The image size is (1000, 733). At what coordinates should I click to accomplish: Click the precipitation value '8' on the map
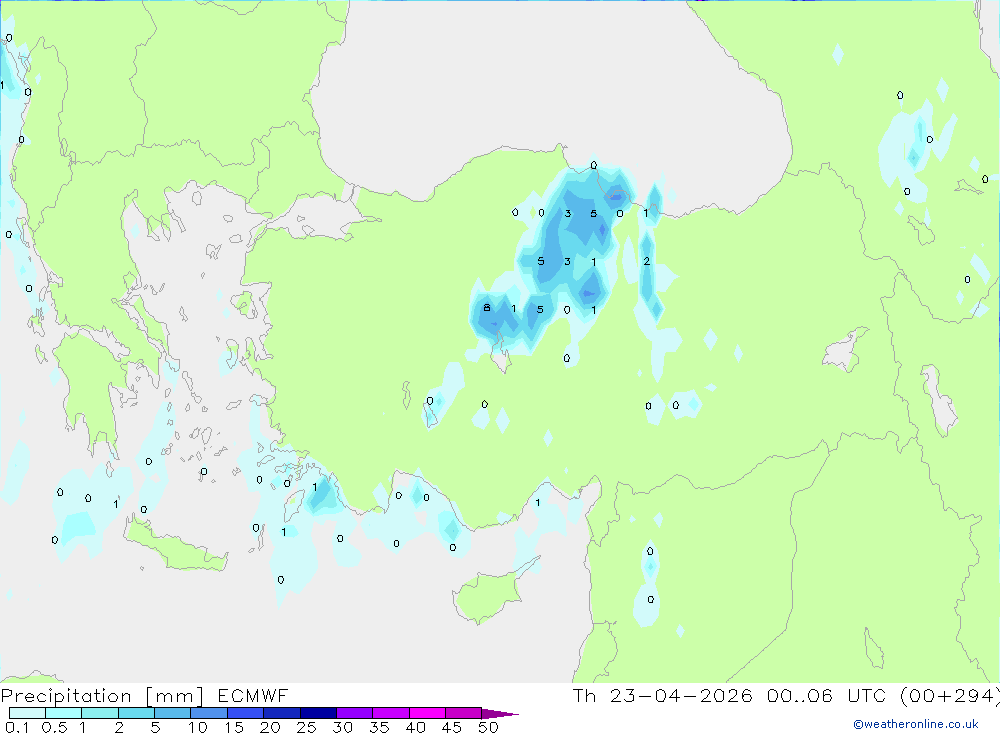point(487,308)
